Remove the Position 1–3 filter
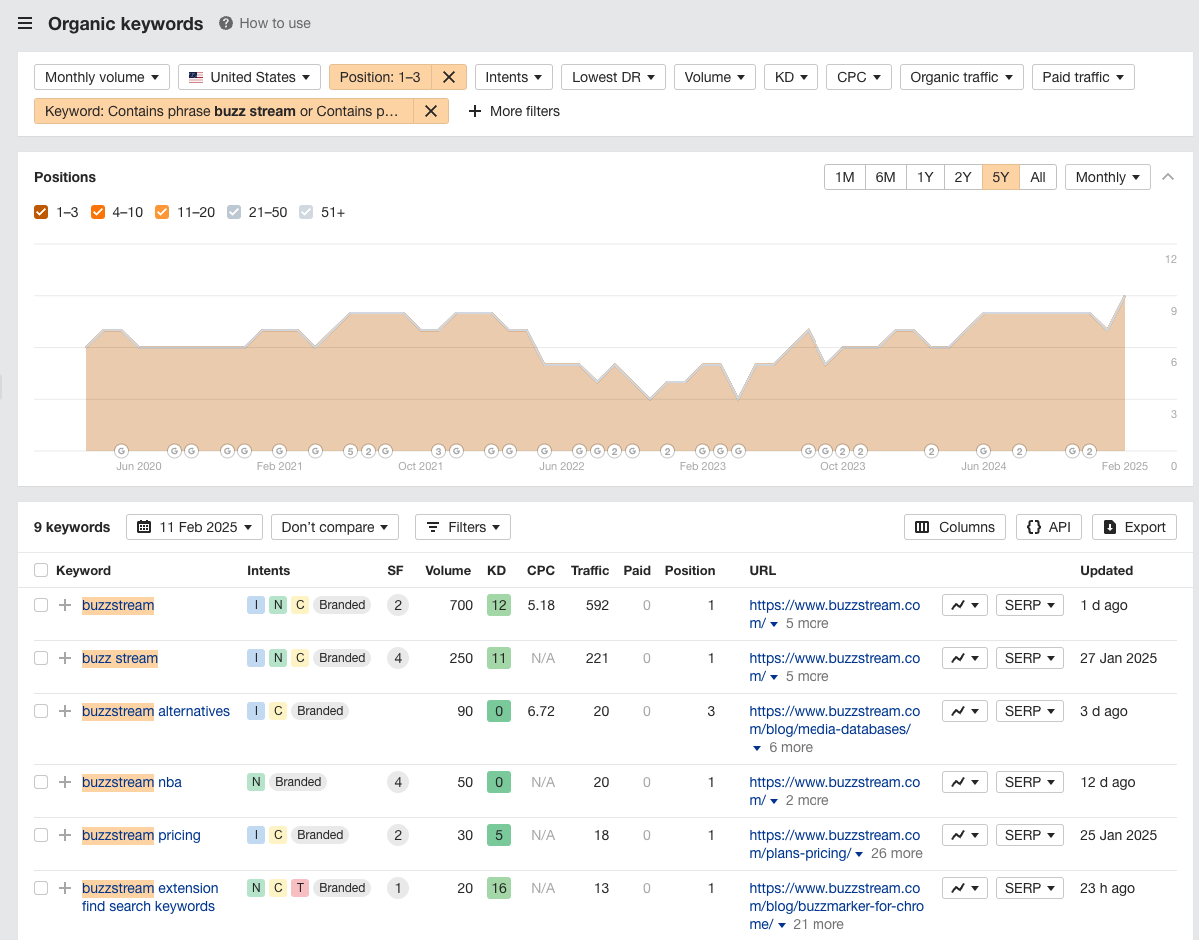 point(449,77)
